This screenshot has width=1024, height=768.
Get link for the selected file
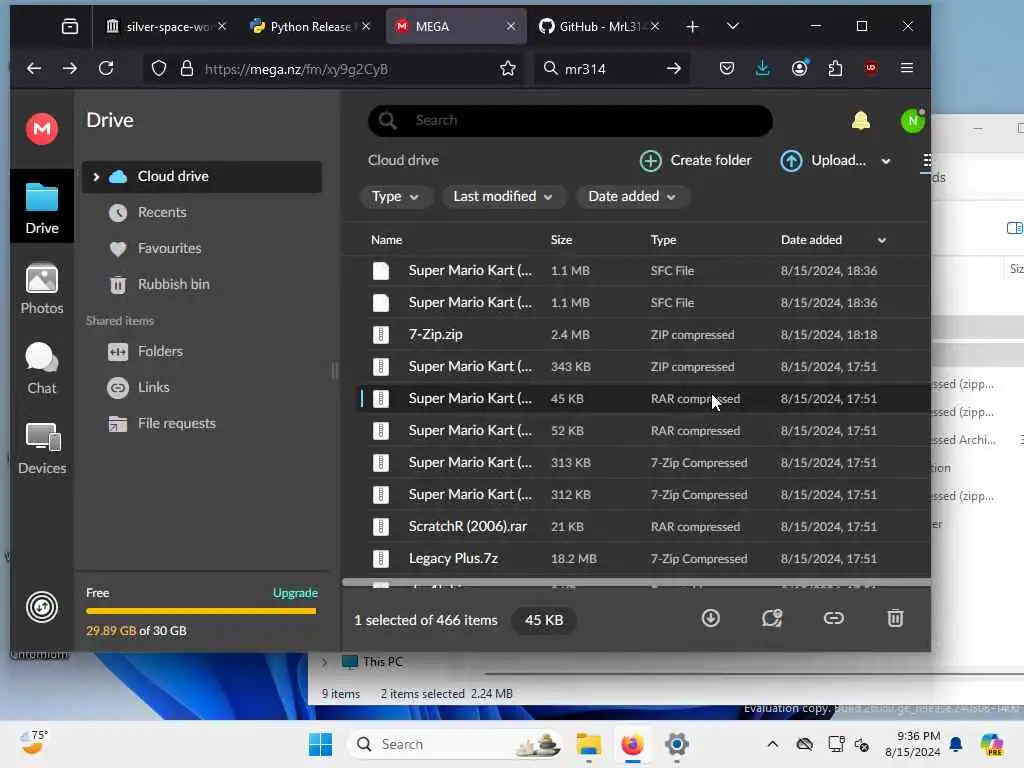pos(833,618)
